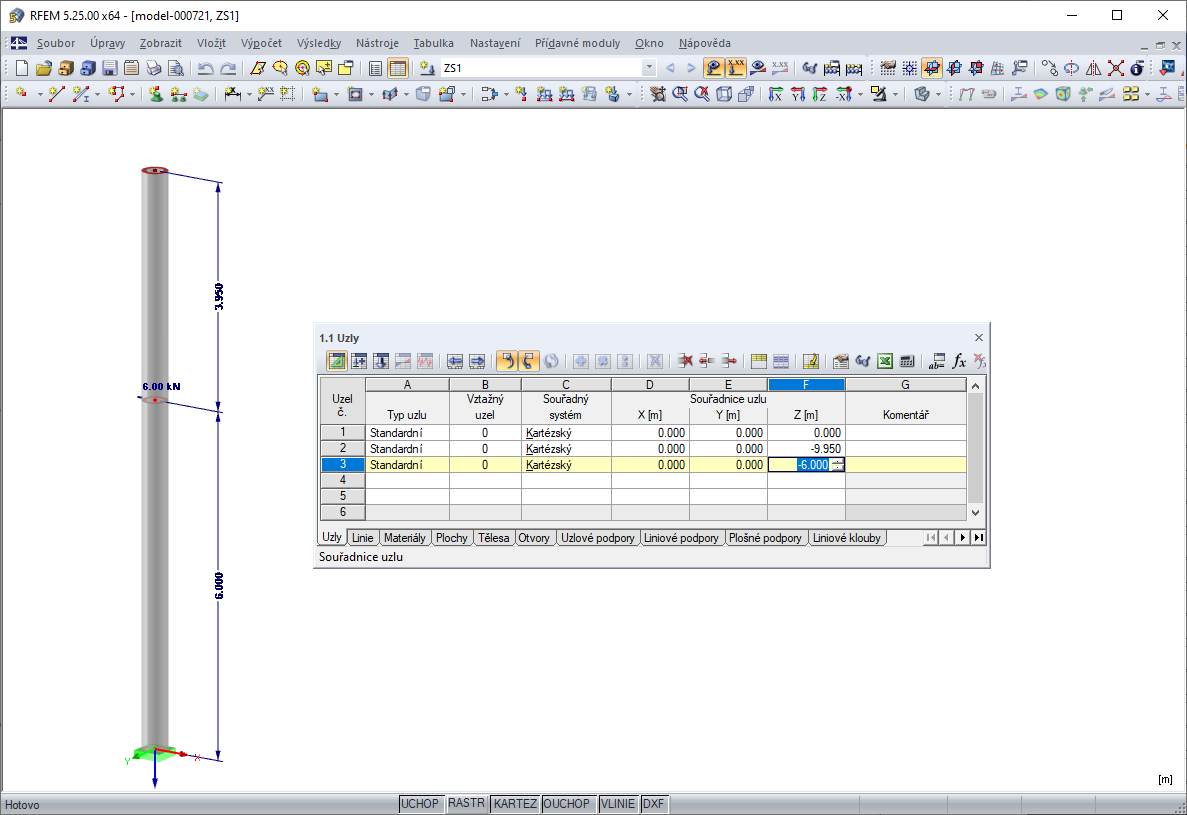1187x815 pixels.
Task: Open the Soubor menu
Action: [x=56, y=43]
